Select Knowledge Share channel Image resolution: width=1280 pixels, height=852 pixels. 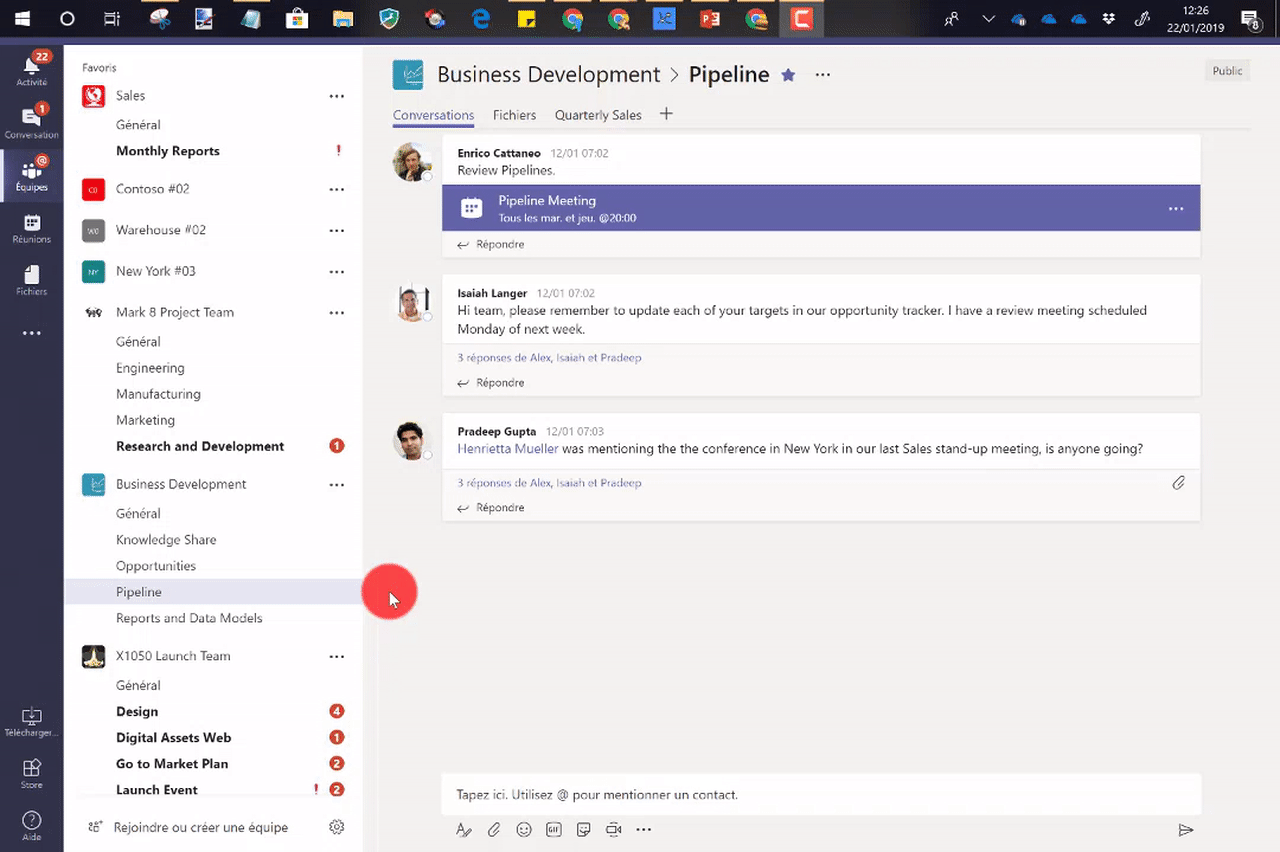point(166,539)
